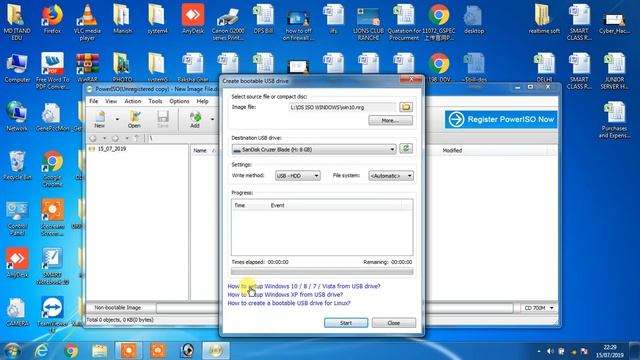Open Chrome from the taskbar
This screenshot has width=640, height=360.
(x=71, y=351)
